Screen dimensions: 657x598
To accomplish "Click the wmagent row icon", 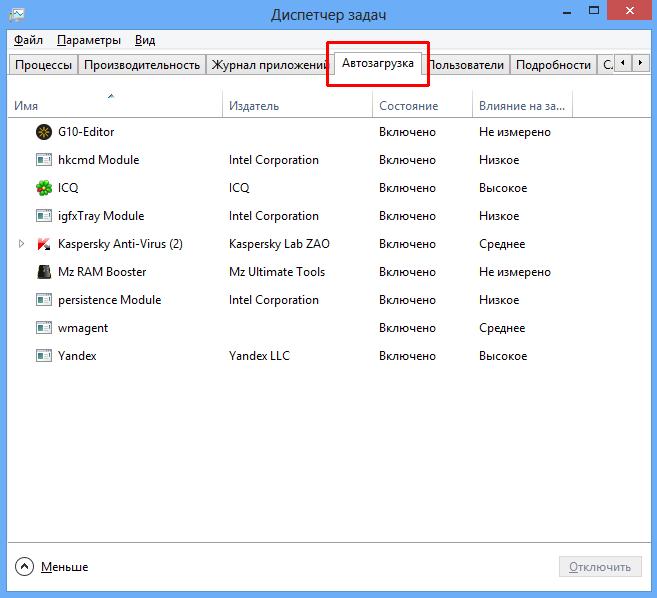I will [x=44, y=328].
